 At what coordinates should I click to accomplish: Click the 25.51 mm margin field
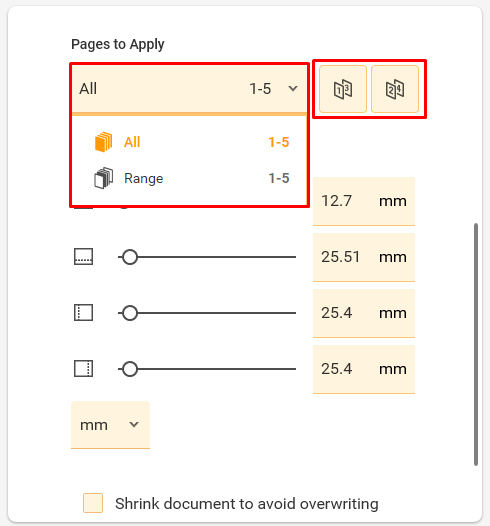pyautogui.click(x=364, y=257)
